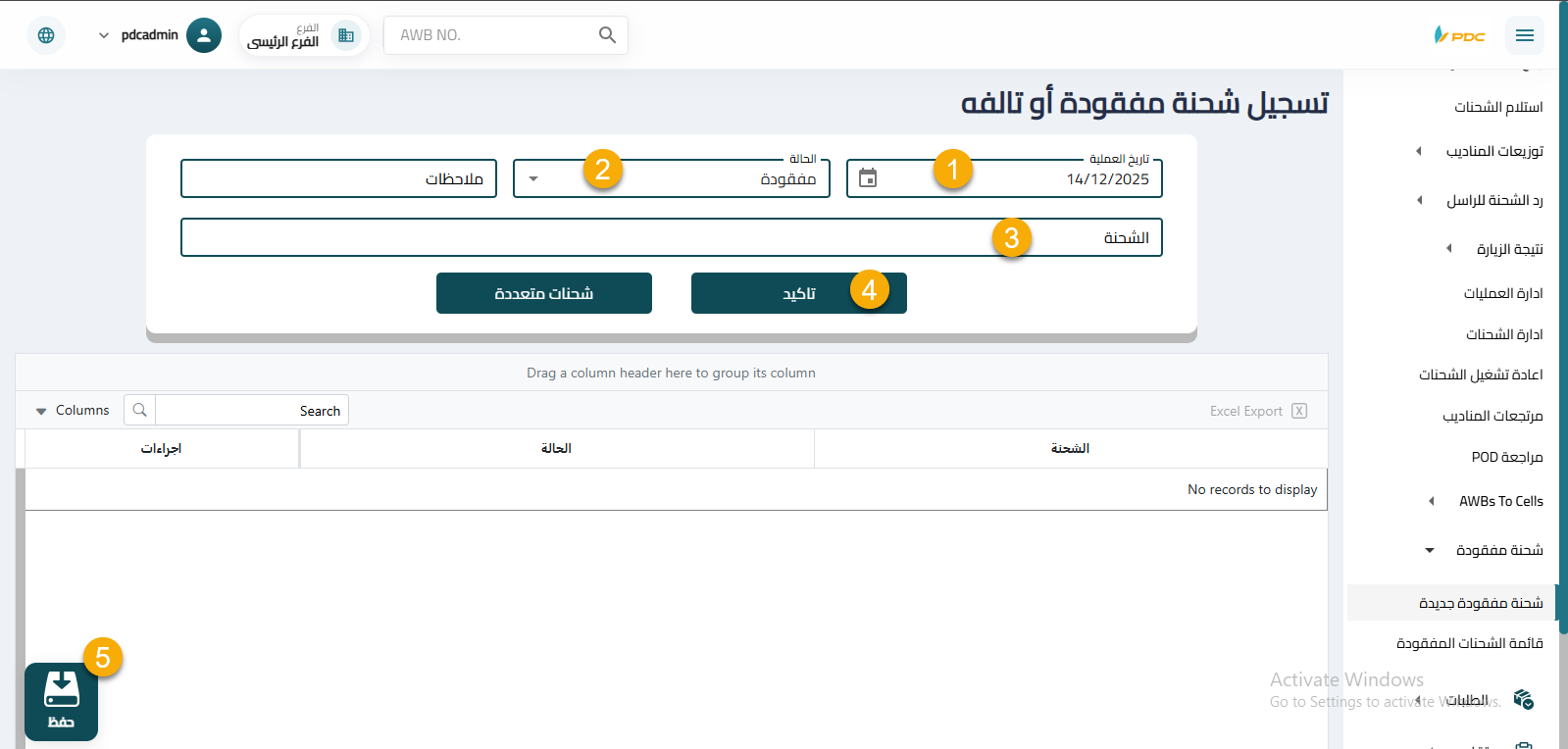Click the ملاحظات notes field
1568x749 pixels.
338,178
